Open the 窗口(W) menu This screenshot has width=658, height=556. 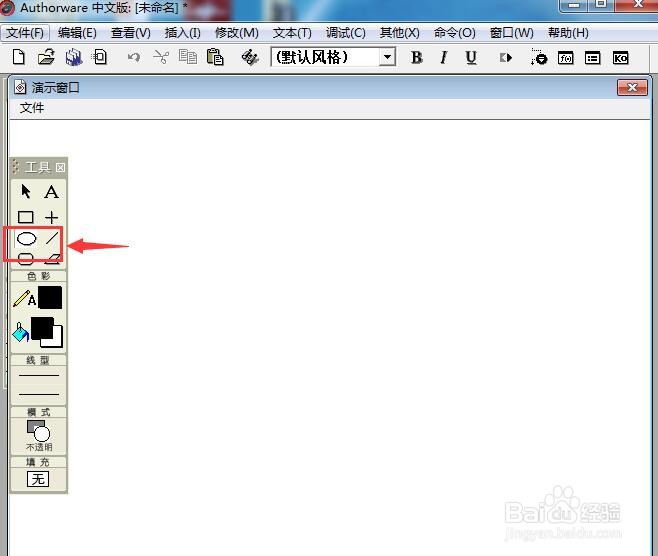coord(512,33)
